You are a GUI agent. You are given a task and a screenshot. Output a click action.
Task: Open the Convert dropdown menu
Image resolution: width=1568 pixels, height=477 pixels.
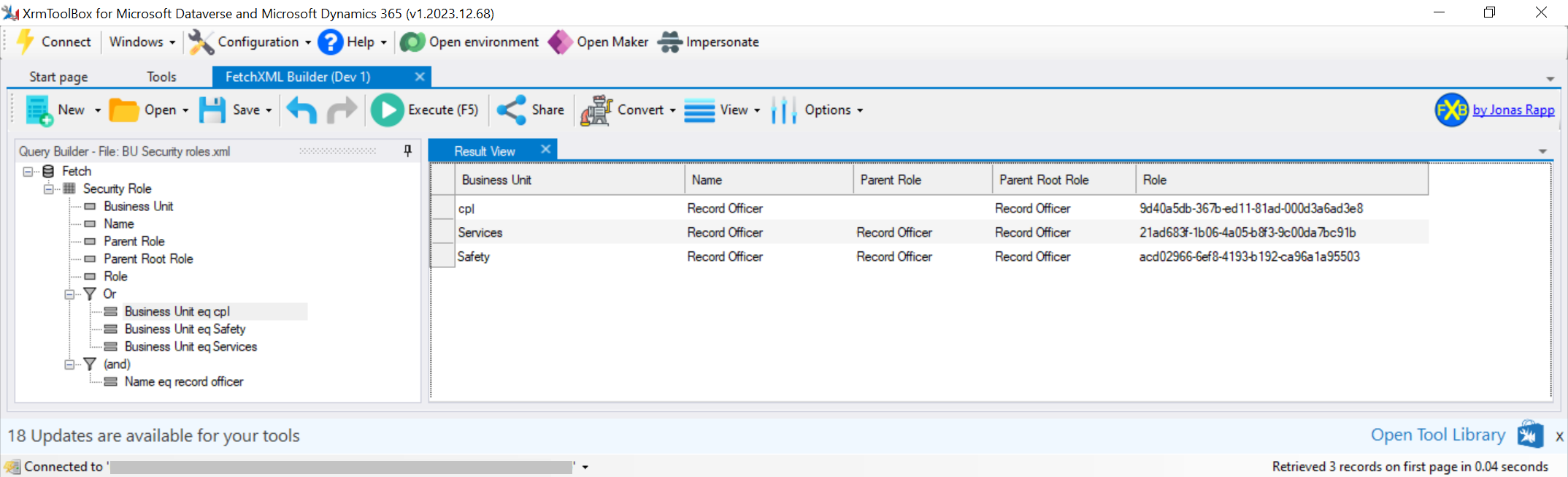coord(672,110)
